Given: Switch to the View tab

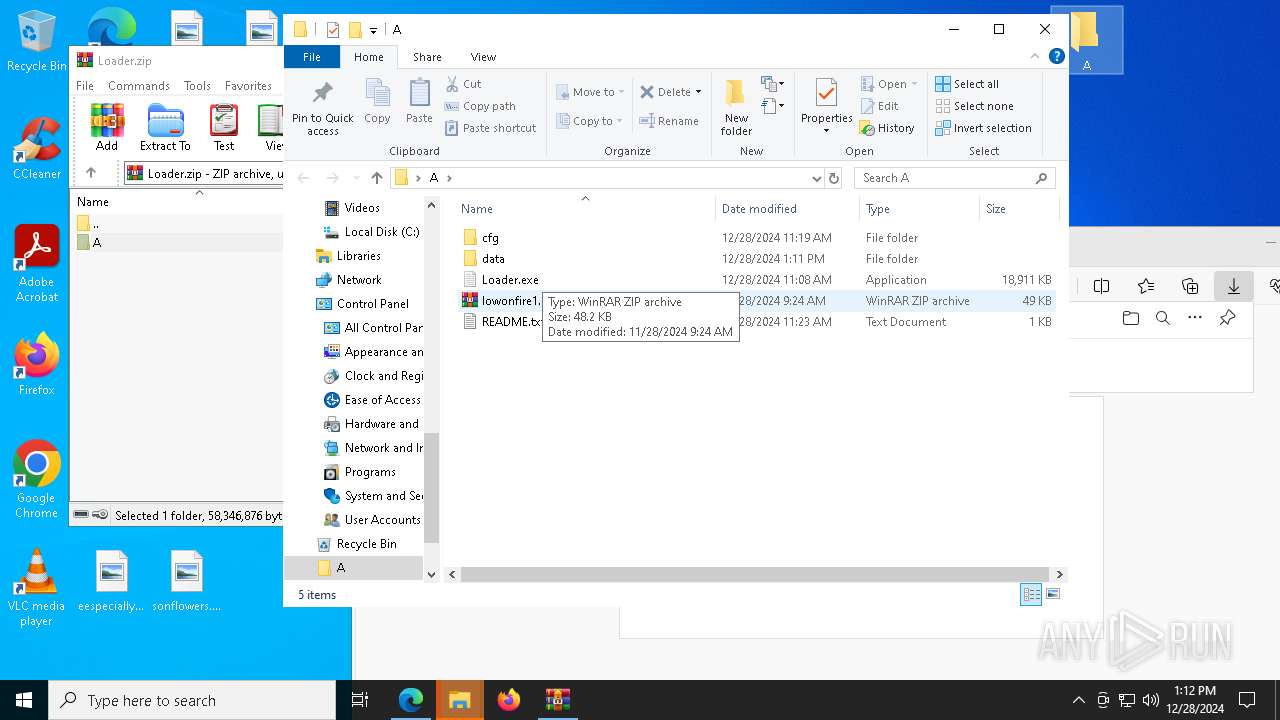Looking at the screenshot, I should (x=483, y=57).
